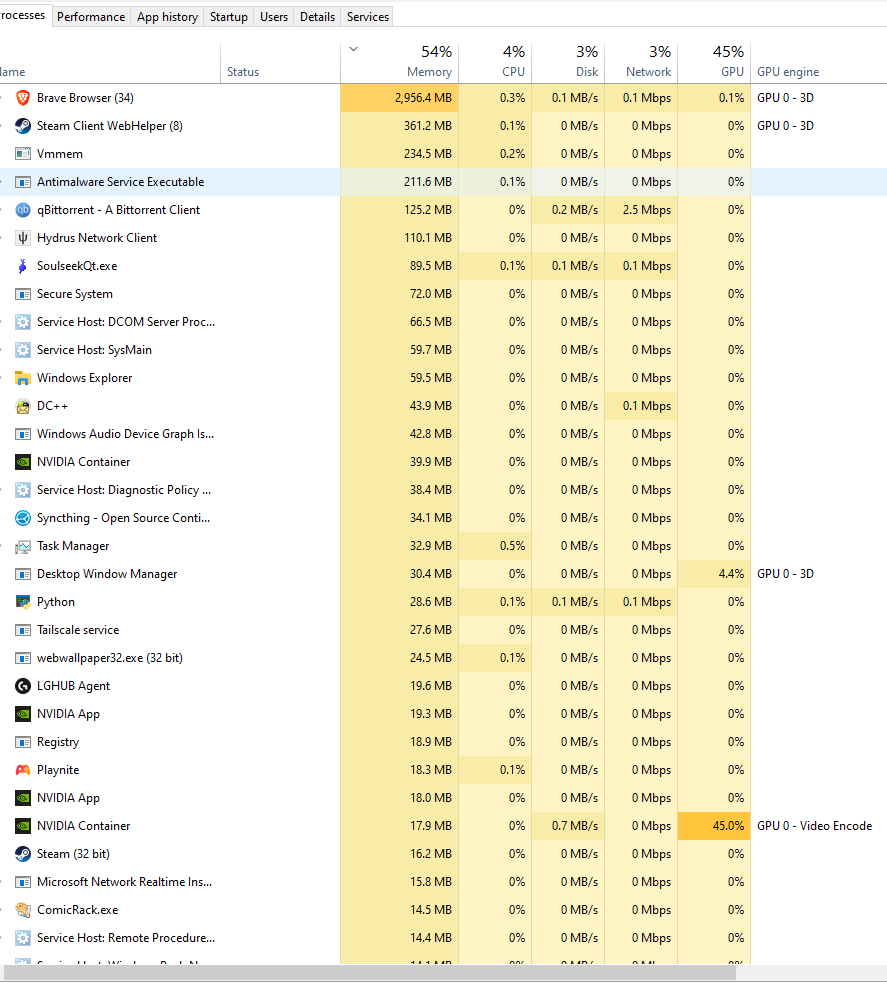The image size is (887, 989).
Task: Sort processes by Memory column header
Action: point(400,62)
